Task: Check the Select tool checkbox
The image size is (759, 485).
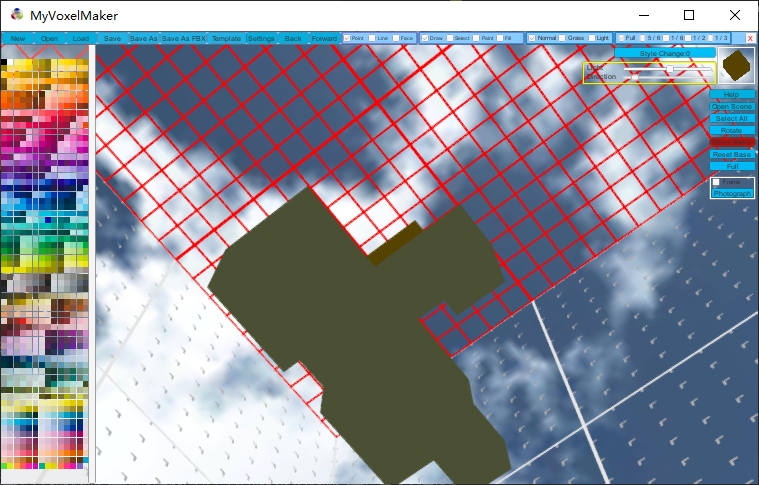Action: point(450,38)
